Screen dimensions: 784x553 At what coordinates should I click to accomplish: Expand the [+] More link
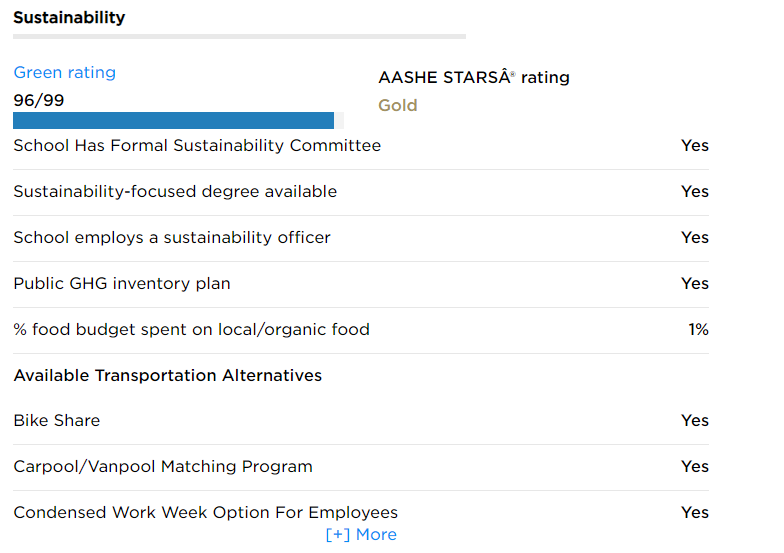pos(361,535)
